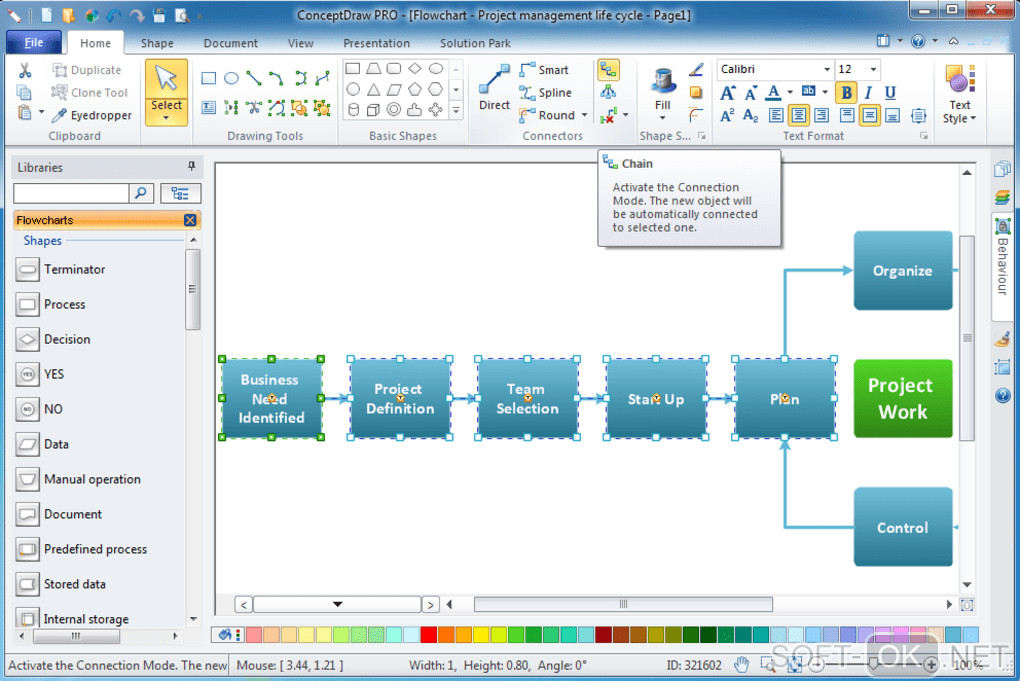Open the File menu
1020x681 pixels.
(34, 42)
